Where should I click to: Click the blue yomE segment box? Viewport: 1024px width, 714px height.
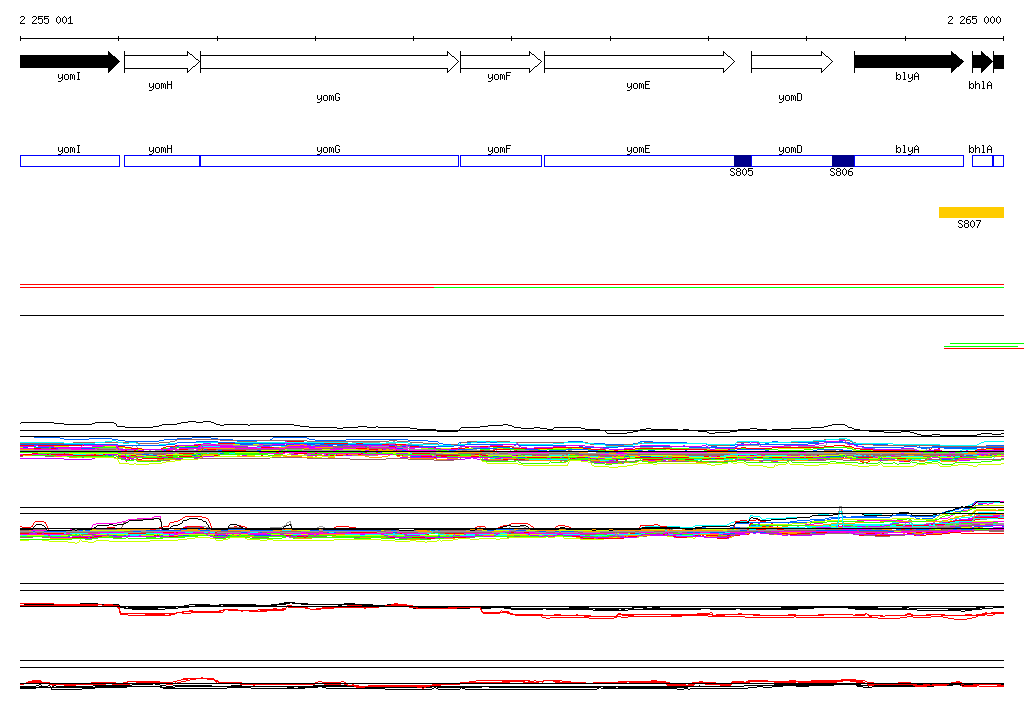click(x=639, y=161)
